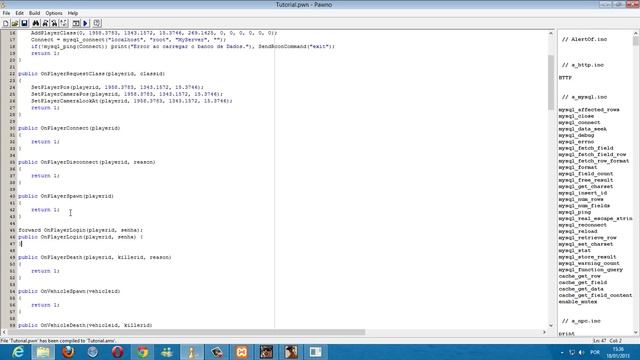Viewport: 640px width, 360px height.
Task: Open Google Chrome from the taskbar
Action: (x=142, y=352)
